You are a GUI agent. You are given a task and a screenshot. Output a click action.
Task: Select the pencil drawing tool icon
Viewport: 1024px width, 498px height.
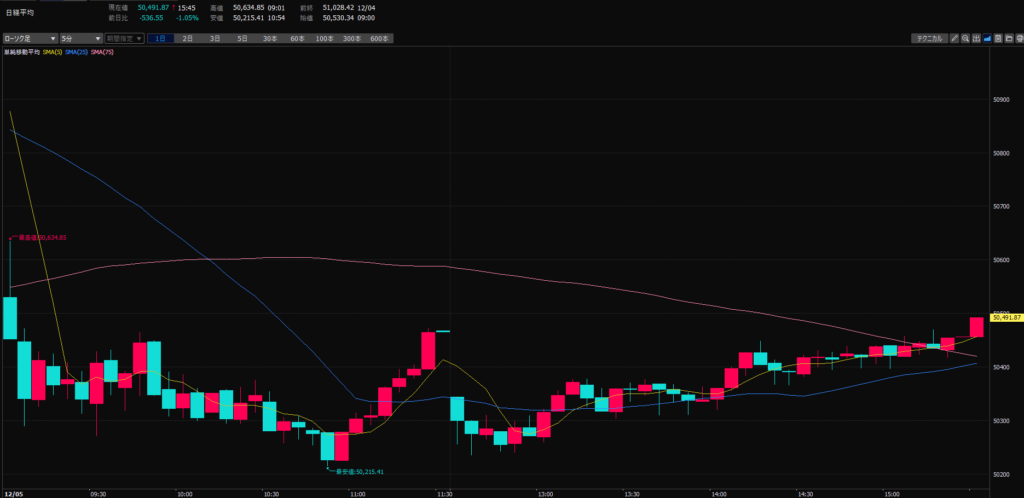[954, 38]
